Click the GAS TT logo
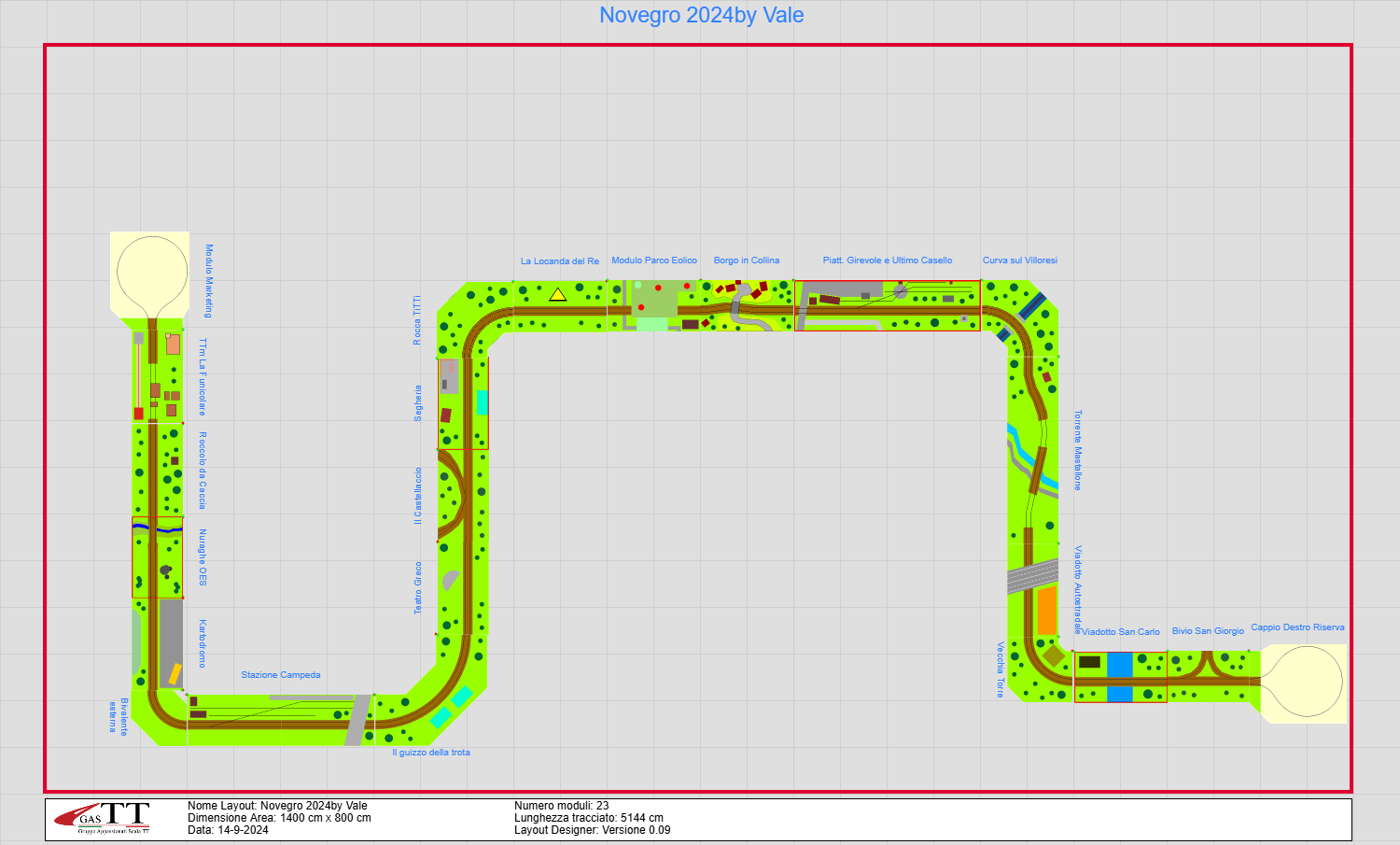1400x845 pixels. [x=103, y=818]
